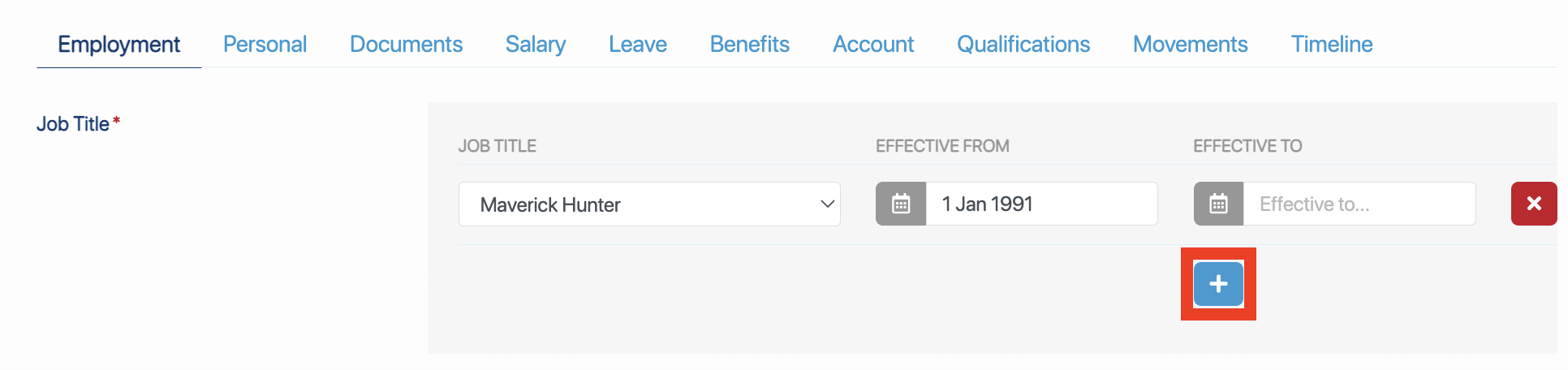Open the Effective From calendar icon
The width and height of the screenshot is (1568, 370).
click(901, 204)
